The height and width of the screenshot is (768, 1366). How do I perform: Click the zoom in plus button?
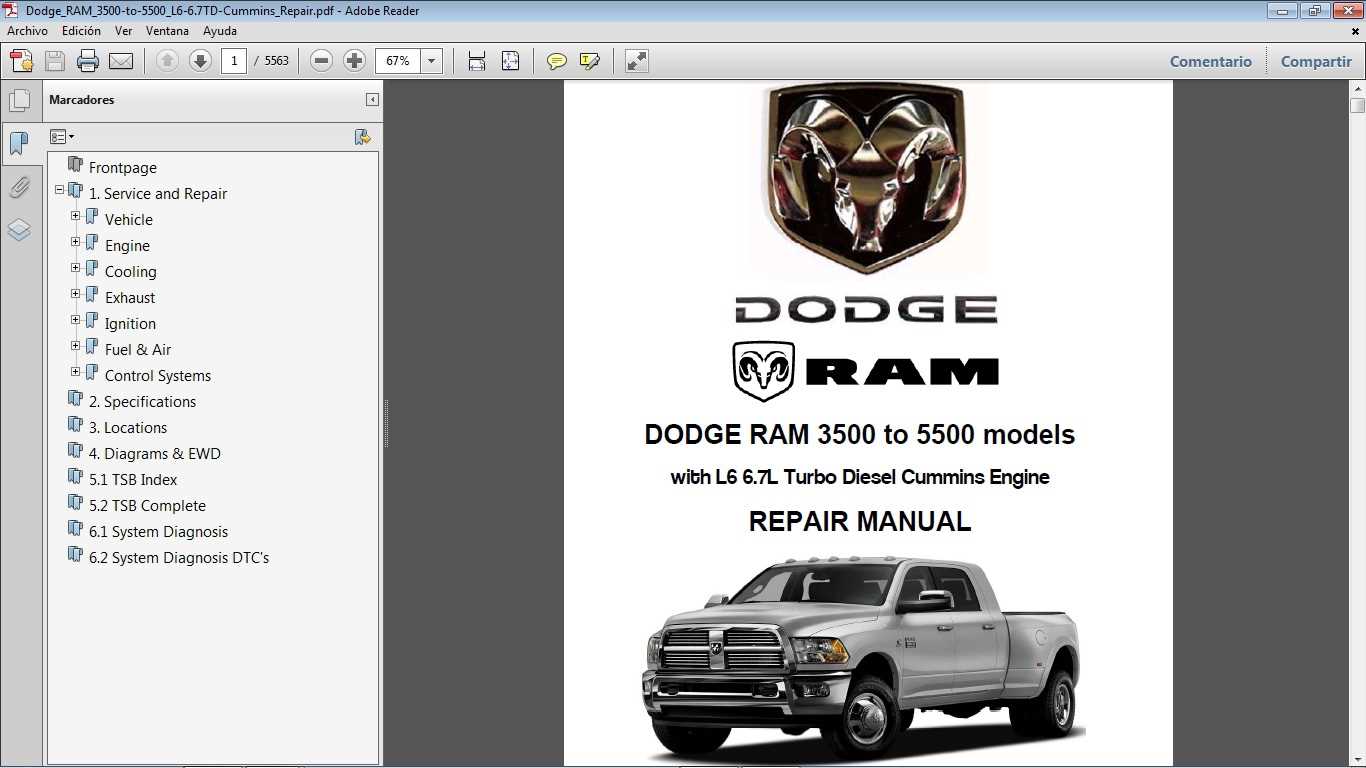tap(354, 61)
